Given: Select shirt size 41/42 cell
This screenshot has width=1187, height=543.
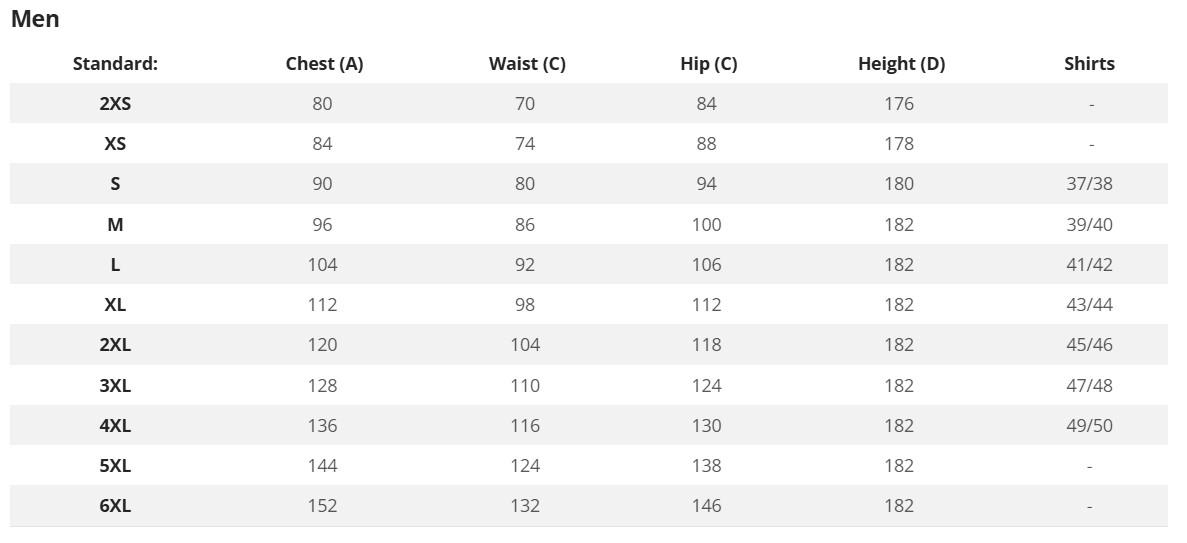Looking at the screenshot, I should pyautogui.click(x=1089, y=264).
